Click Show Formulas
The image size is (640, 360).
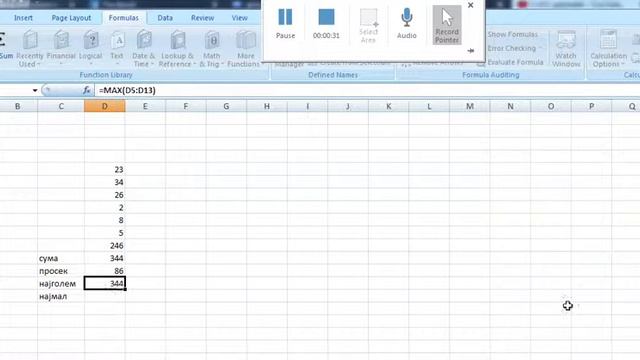pos(512,34)
